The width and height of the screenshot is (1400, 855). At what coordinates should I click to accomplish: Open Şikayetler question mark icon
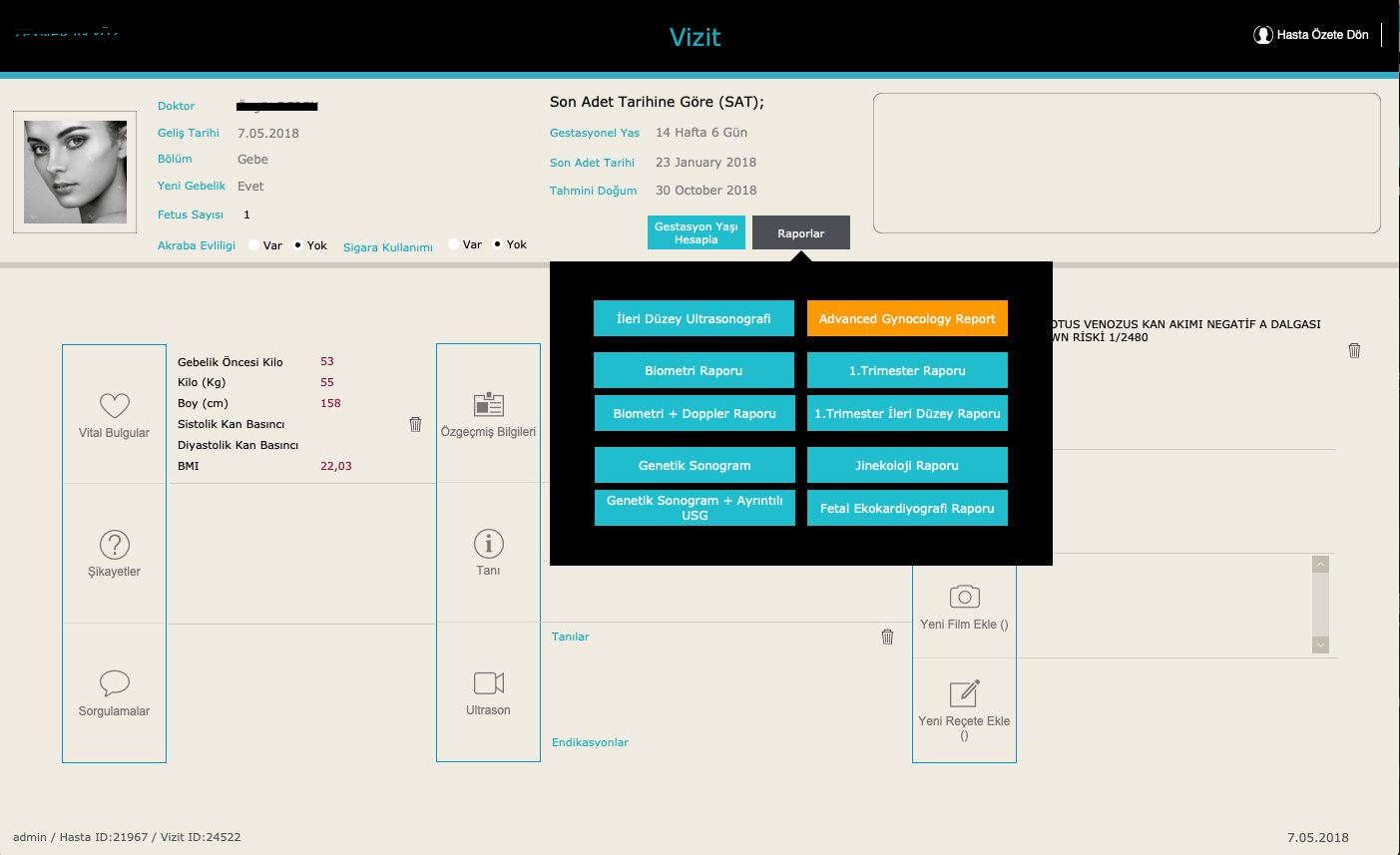[x=114, y=545]
